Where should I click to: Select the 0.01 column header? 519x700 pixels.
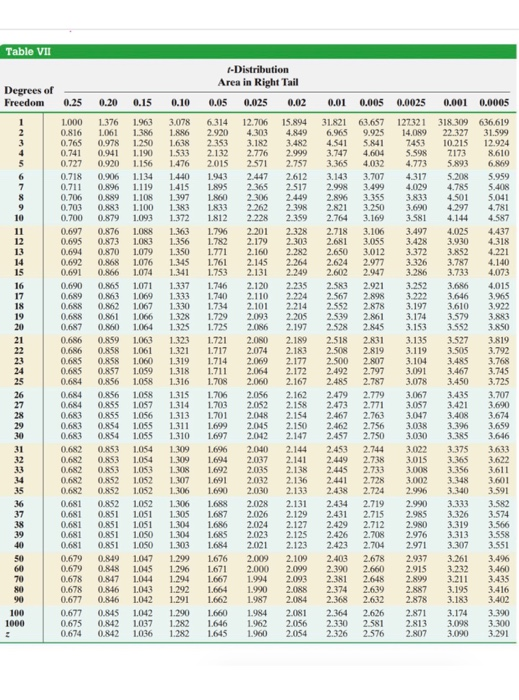click(336, 103)
